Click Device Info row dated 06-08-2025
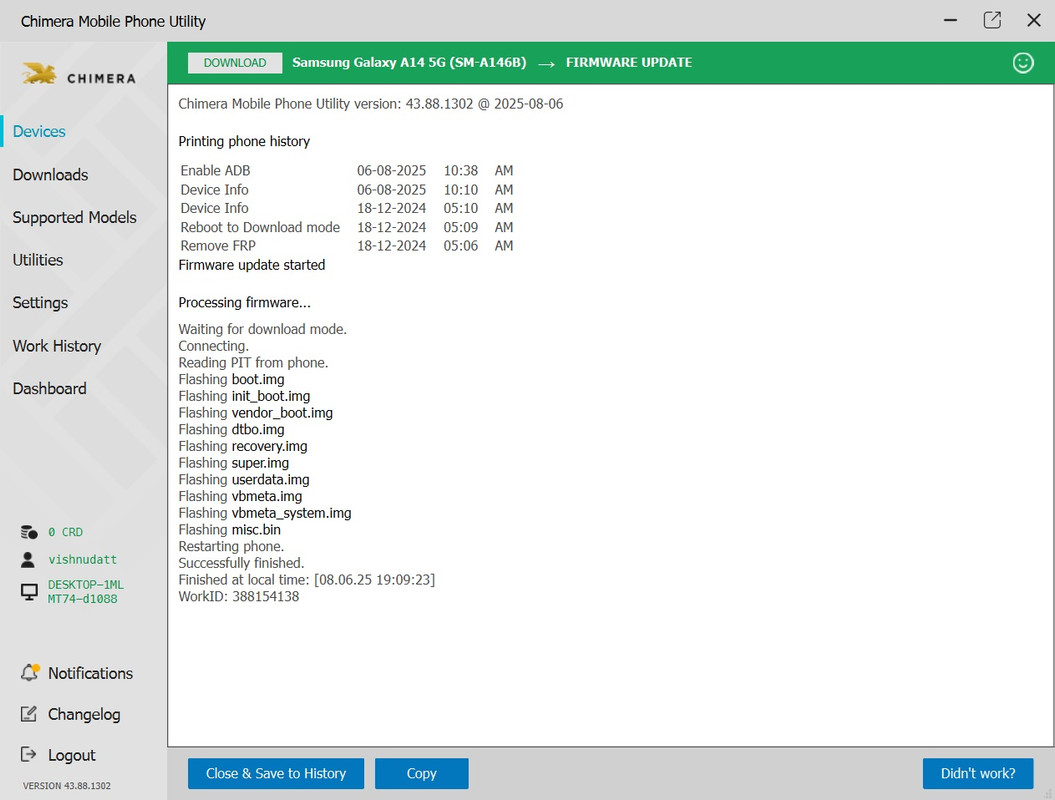 click(347, 190)
